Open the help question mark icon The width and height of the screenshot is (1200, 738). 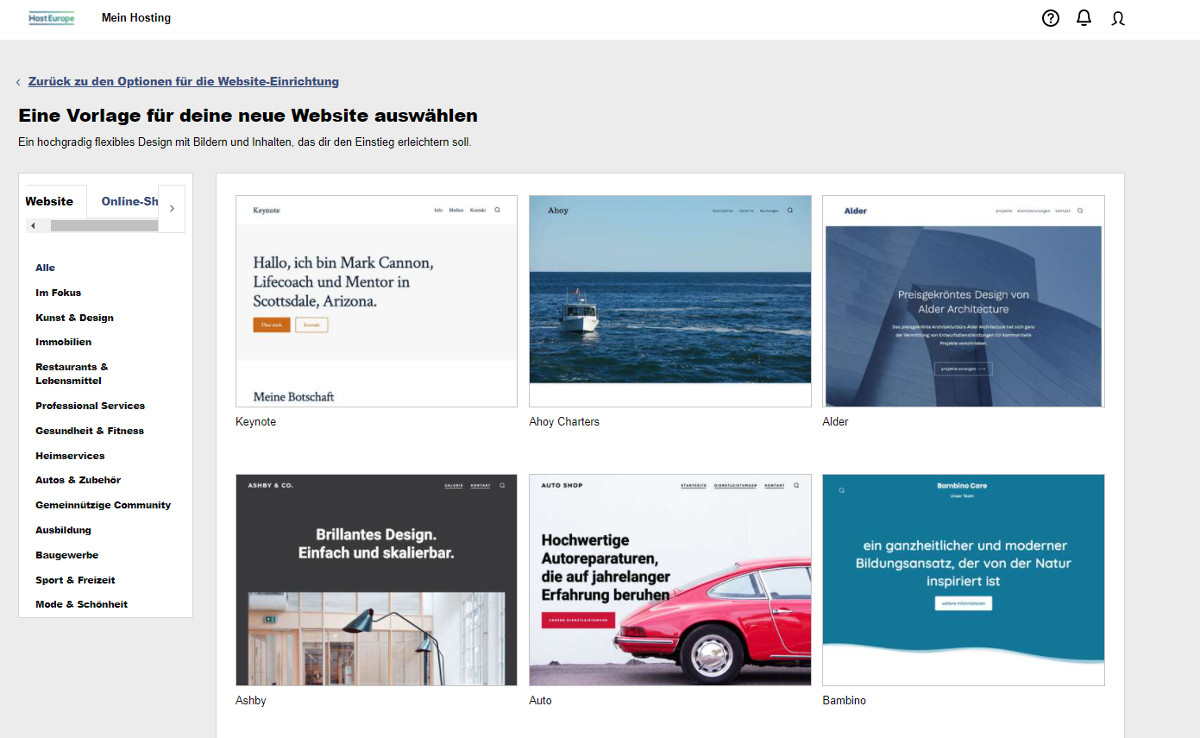[x=1050, y=18]
